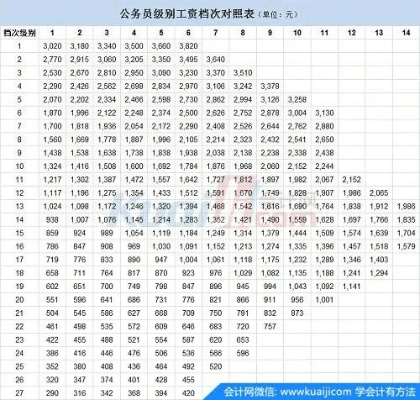Image resolution: width=420 pixels, height=400 pixels.
Task: Click the 386 cell in level 24
Action: [52, 353]
